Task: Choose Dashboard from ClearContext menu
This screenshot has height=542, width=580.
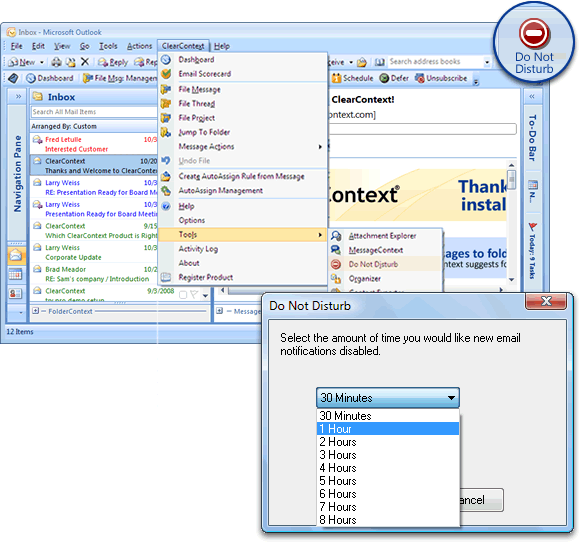Action: pos(243,60)
